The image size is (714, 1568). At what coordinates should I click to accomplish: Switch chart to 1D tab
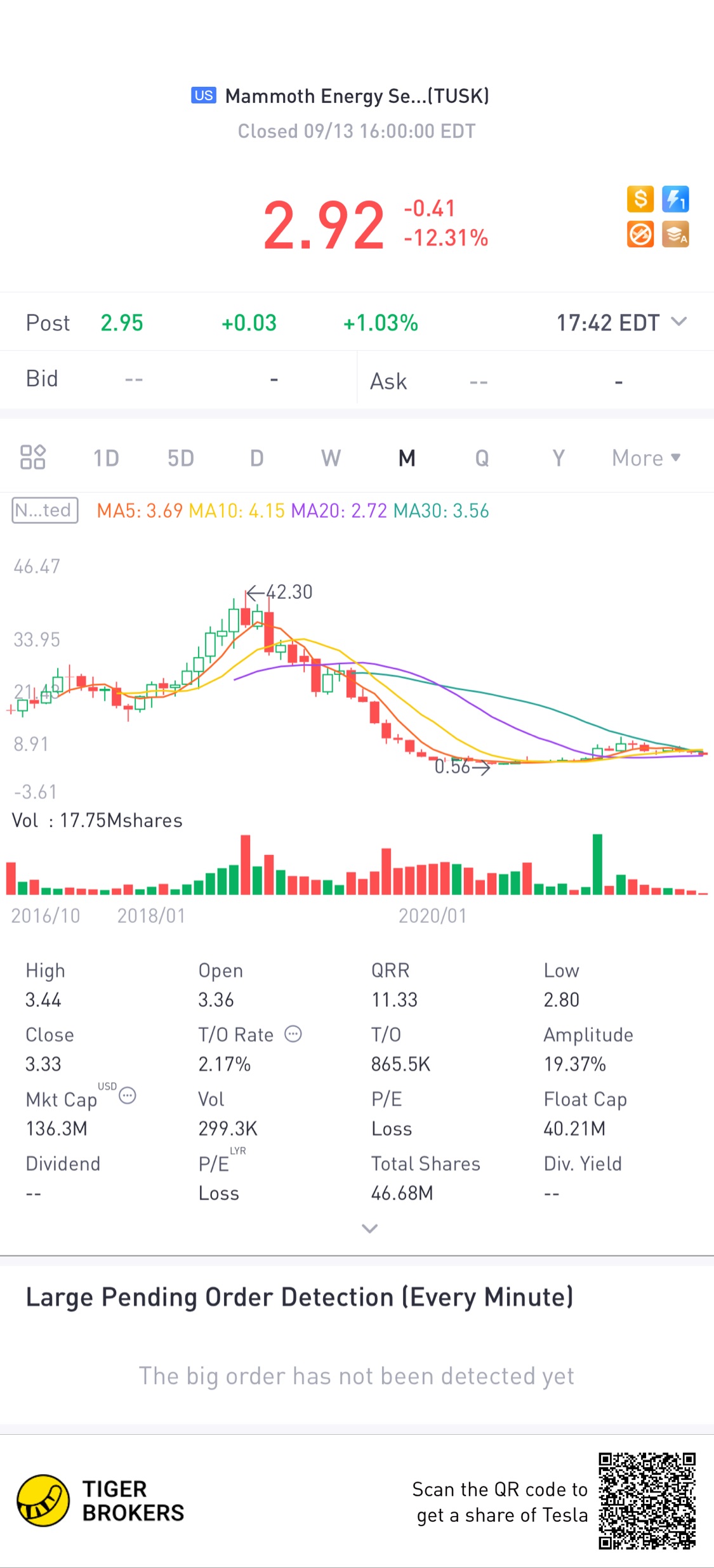[106, 458]
